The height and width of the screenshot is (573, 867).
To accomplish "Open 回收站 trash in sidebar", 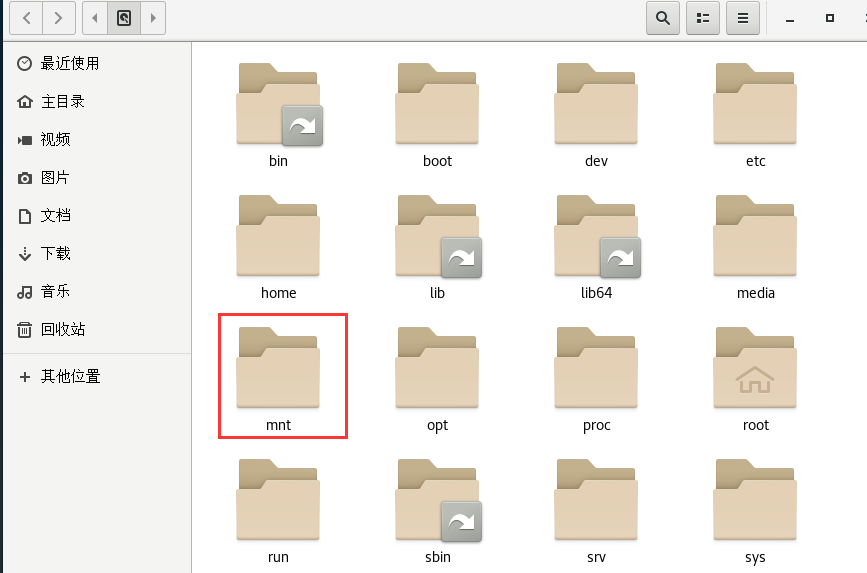I will [62, 329].
